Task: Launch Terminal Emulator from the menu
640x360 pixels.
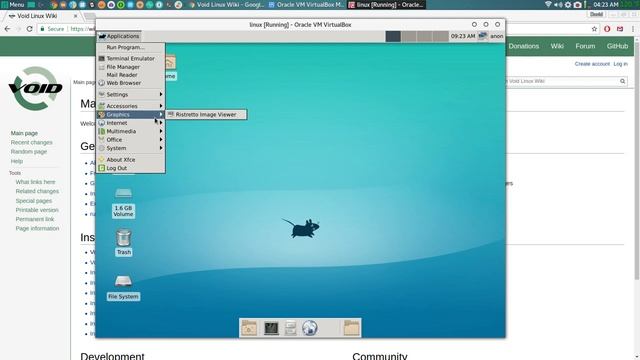Action: tap(131, 58)
